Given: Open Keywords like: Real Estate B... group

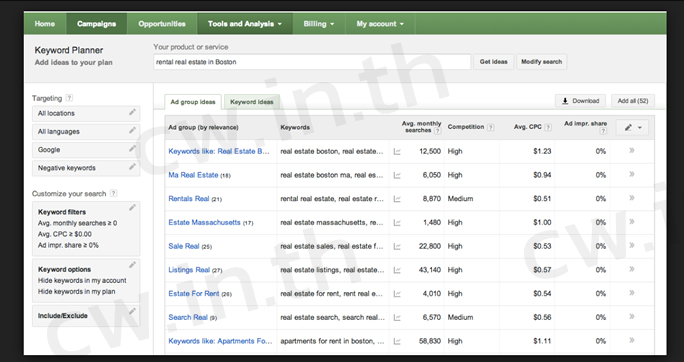Looking at the screenshot, I should coord(219,151).
